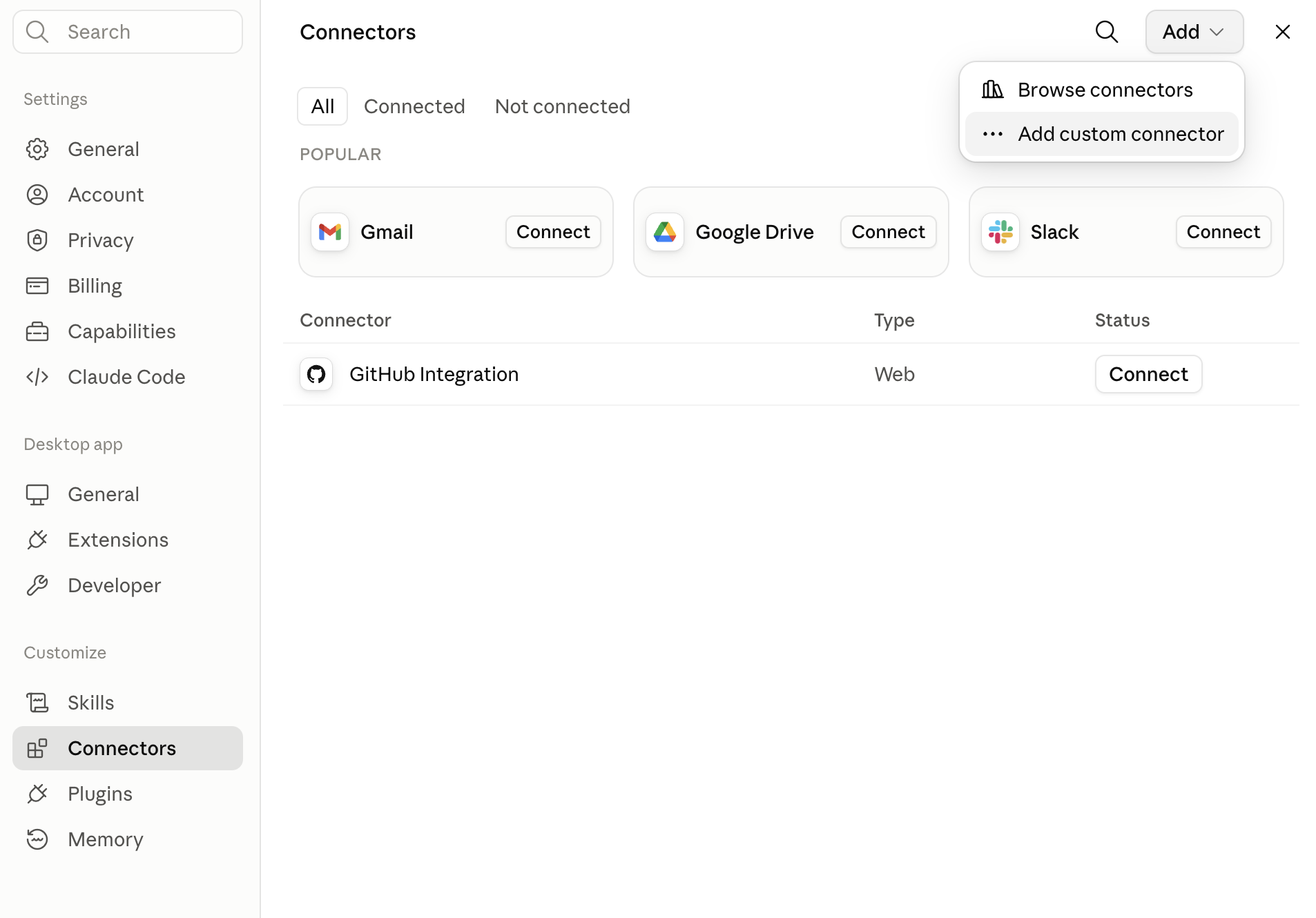The image size is (1316, 918).
Task: Open General settings with gear icon
Action: click(37, 149)
